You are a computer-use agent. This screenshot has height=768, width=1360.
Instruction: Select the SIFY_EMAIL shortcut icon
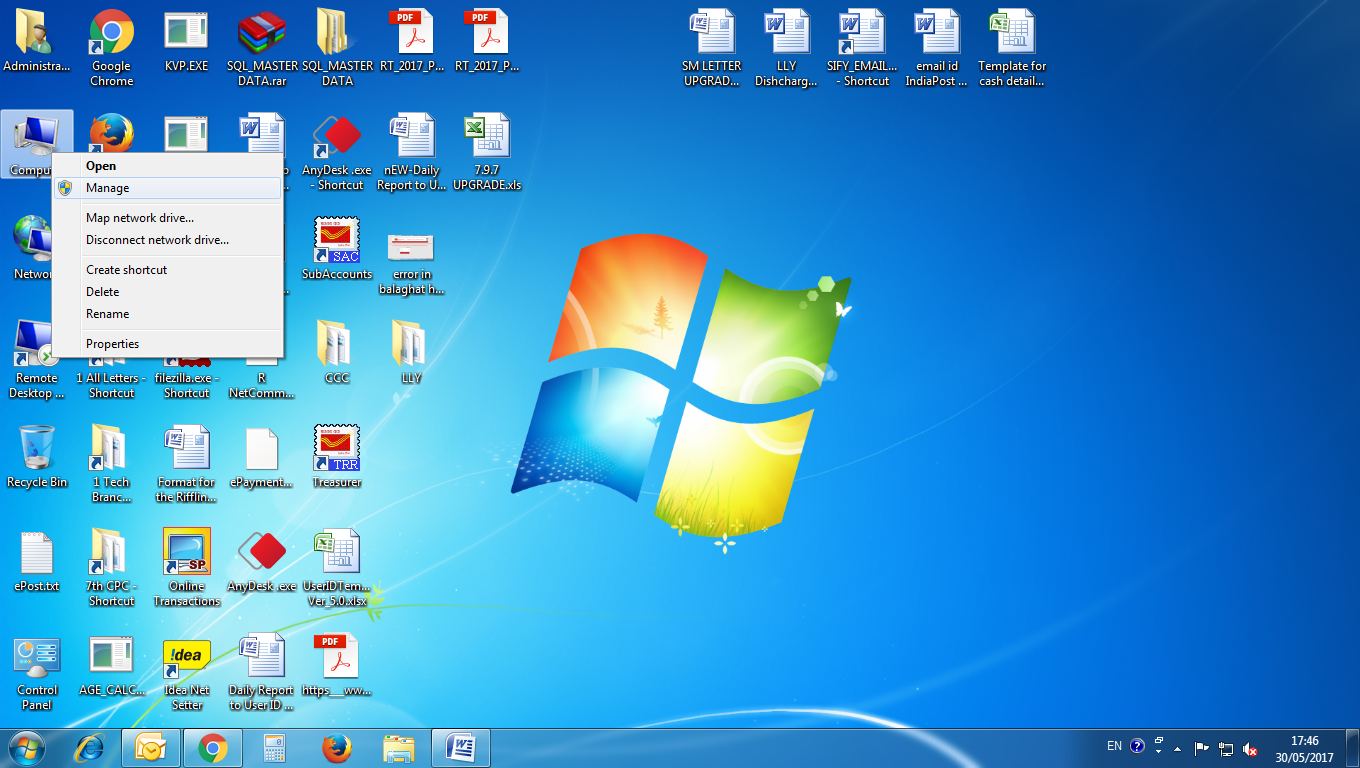coord(862,48)
